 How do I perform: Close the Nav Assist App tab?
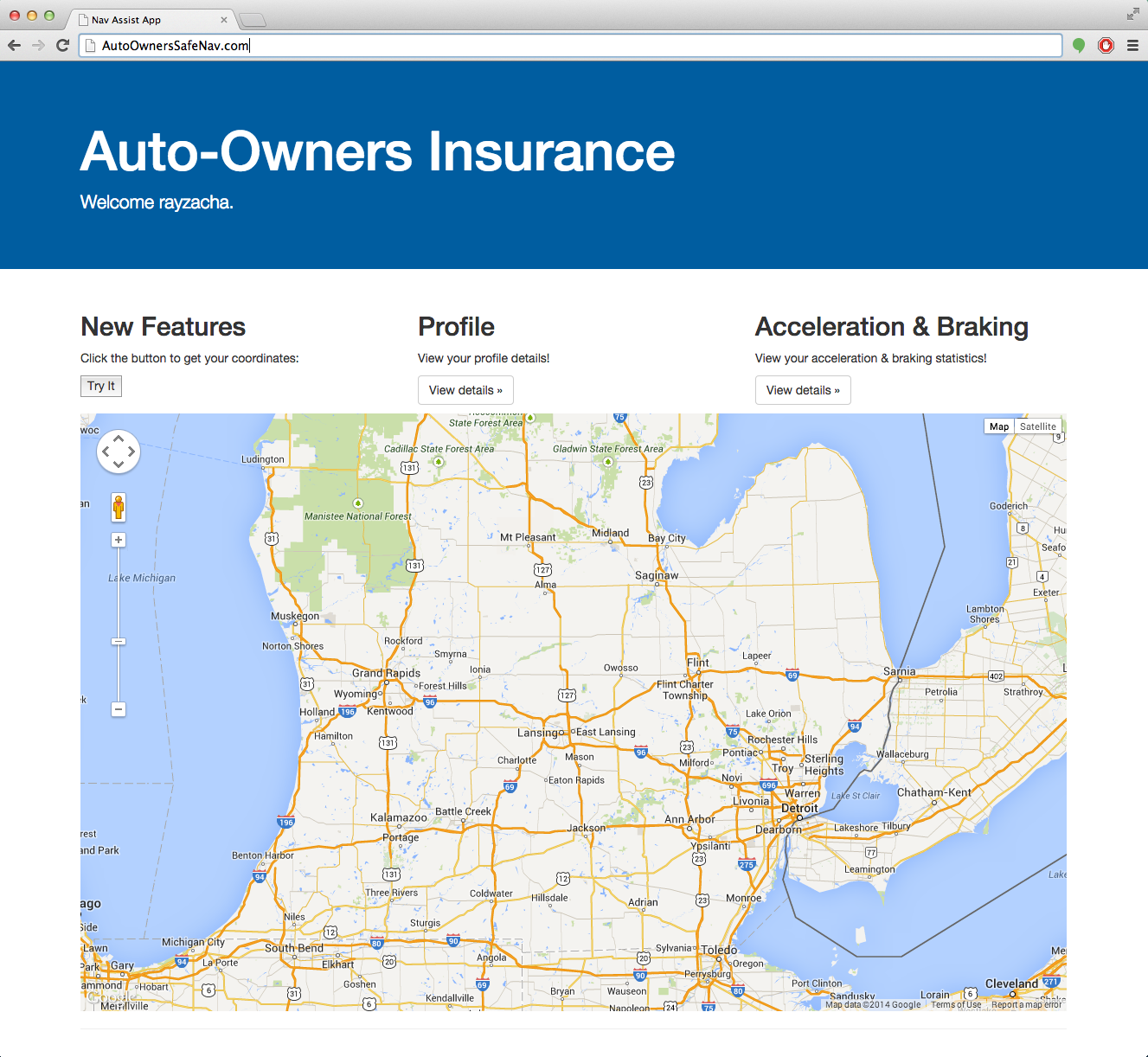pos(224,20)
